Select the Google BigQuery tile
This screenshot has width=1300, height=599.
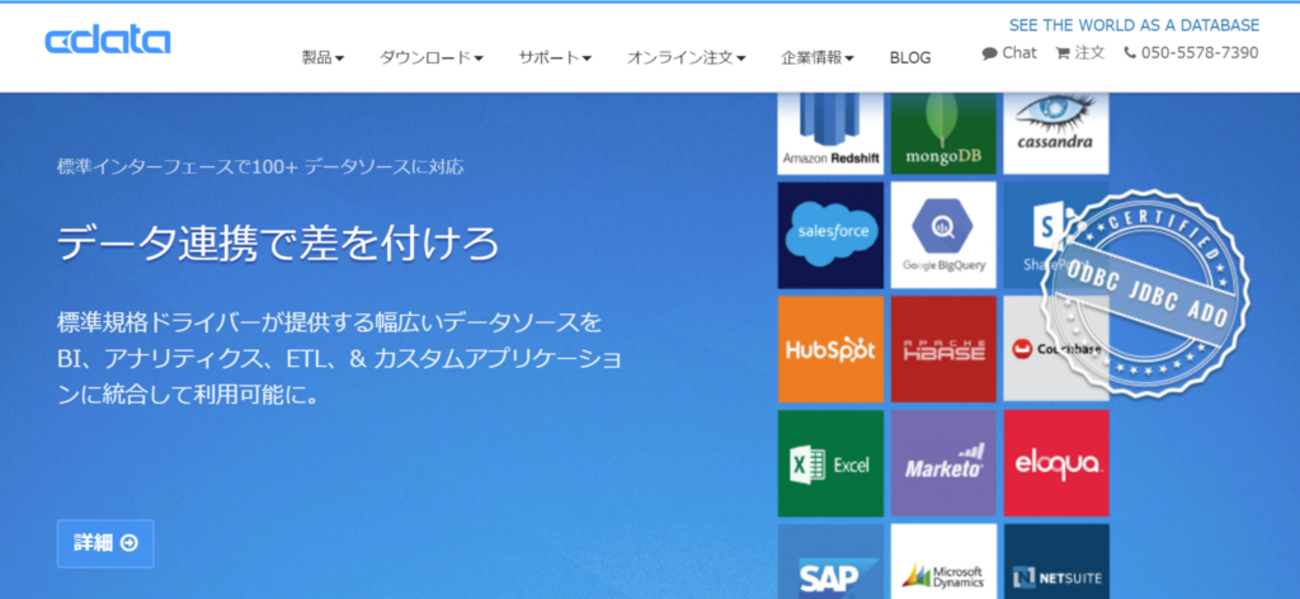pos(943,235)
